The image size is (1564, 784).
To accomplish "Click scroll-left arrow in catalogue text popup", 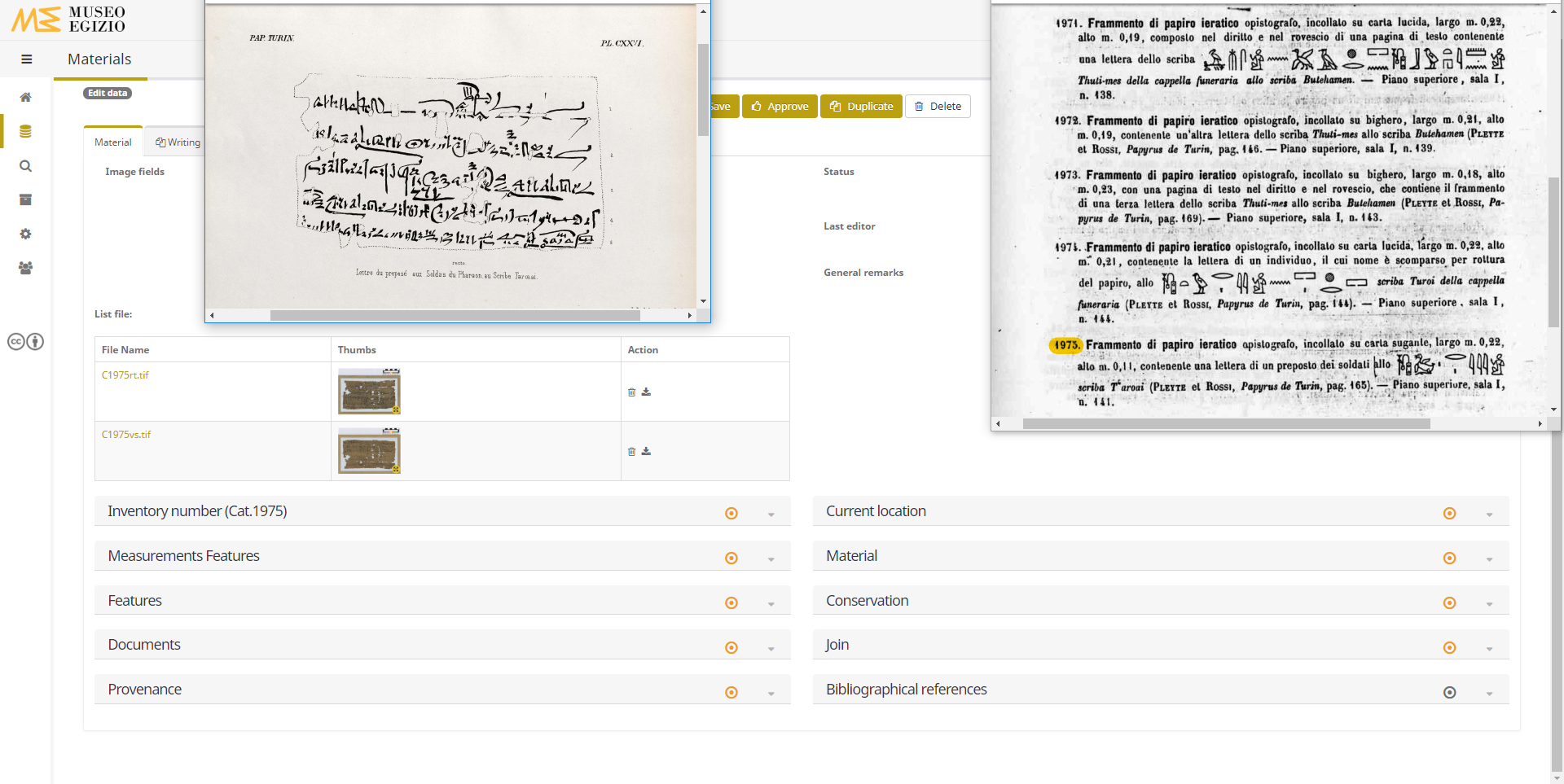I will tap(999, 423).
